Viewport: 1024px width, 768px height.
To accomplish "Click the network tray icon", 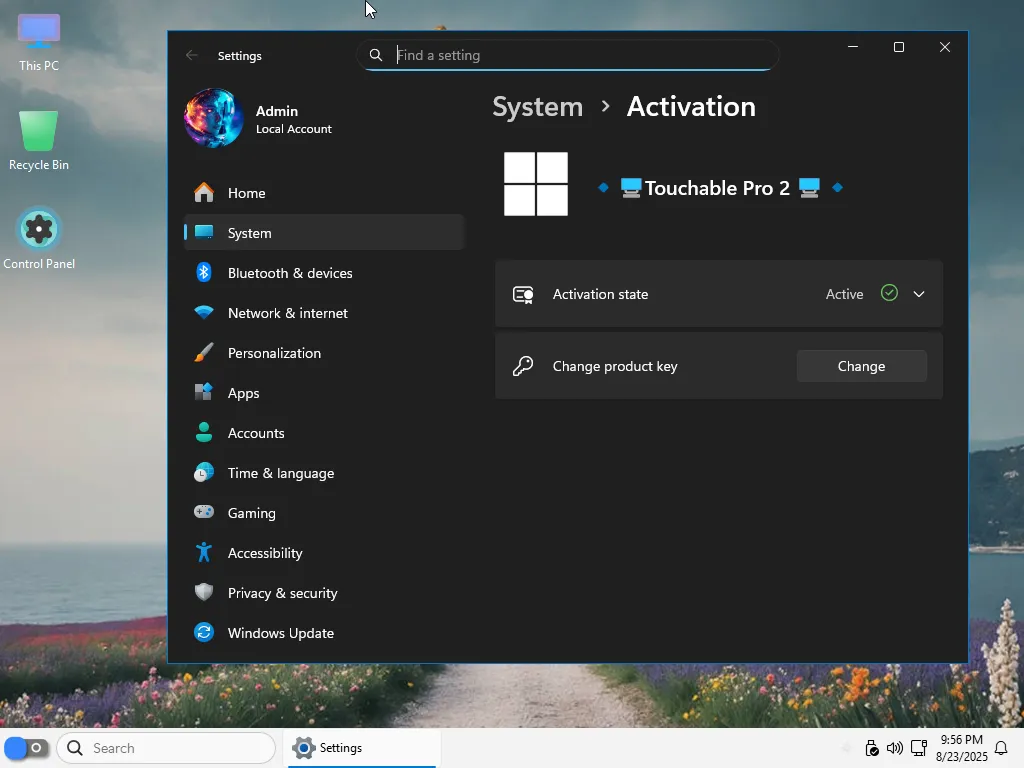I will pos(919,748).
